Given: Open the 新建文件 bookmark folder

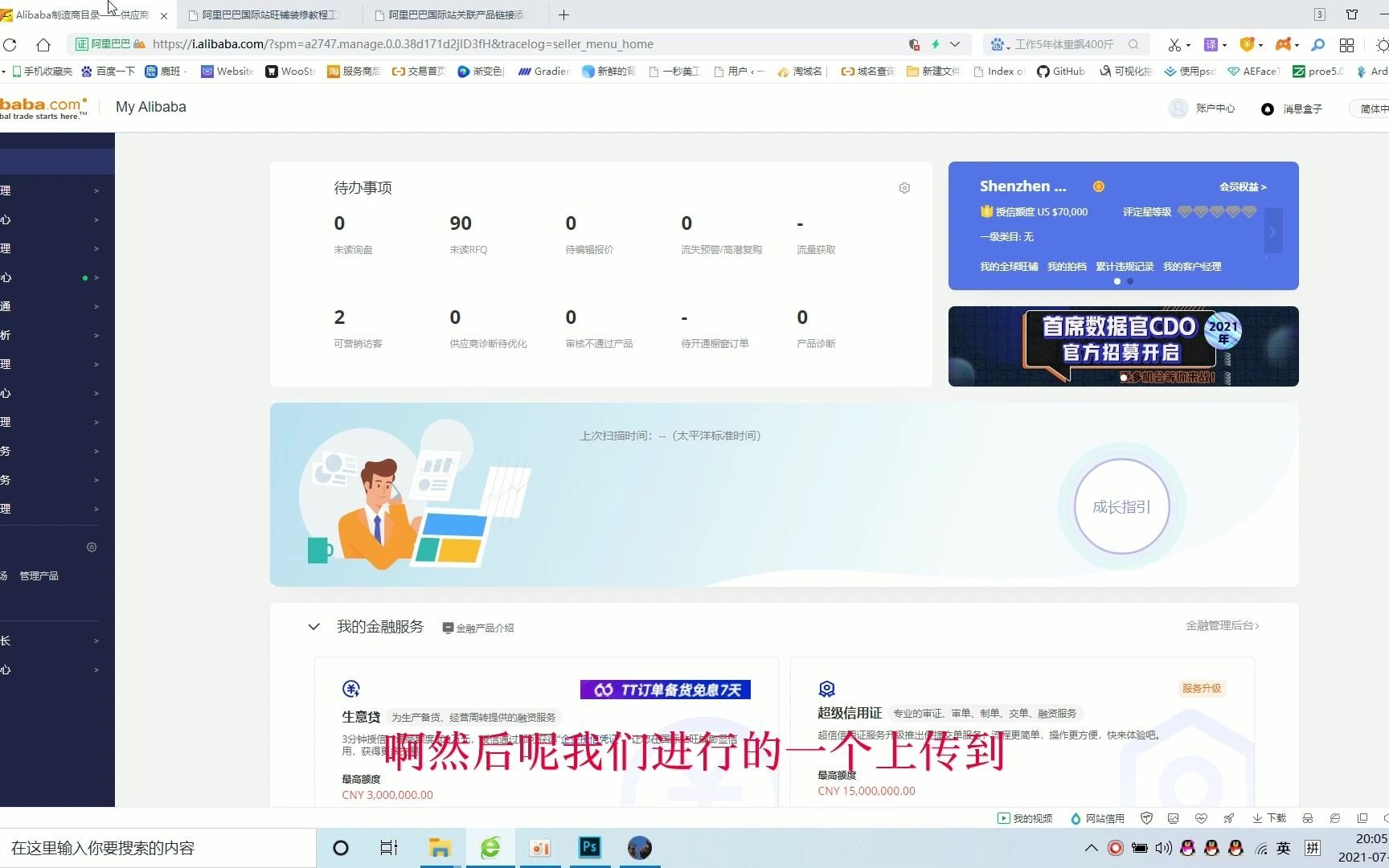Looking at the screenshot, I should [x=933, y=72].
